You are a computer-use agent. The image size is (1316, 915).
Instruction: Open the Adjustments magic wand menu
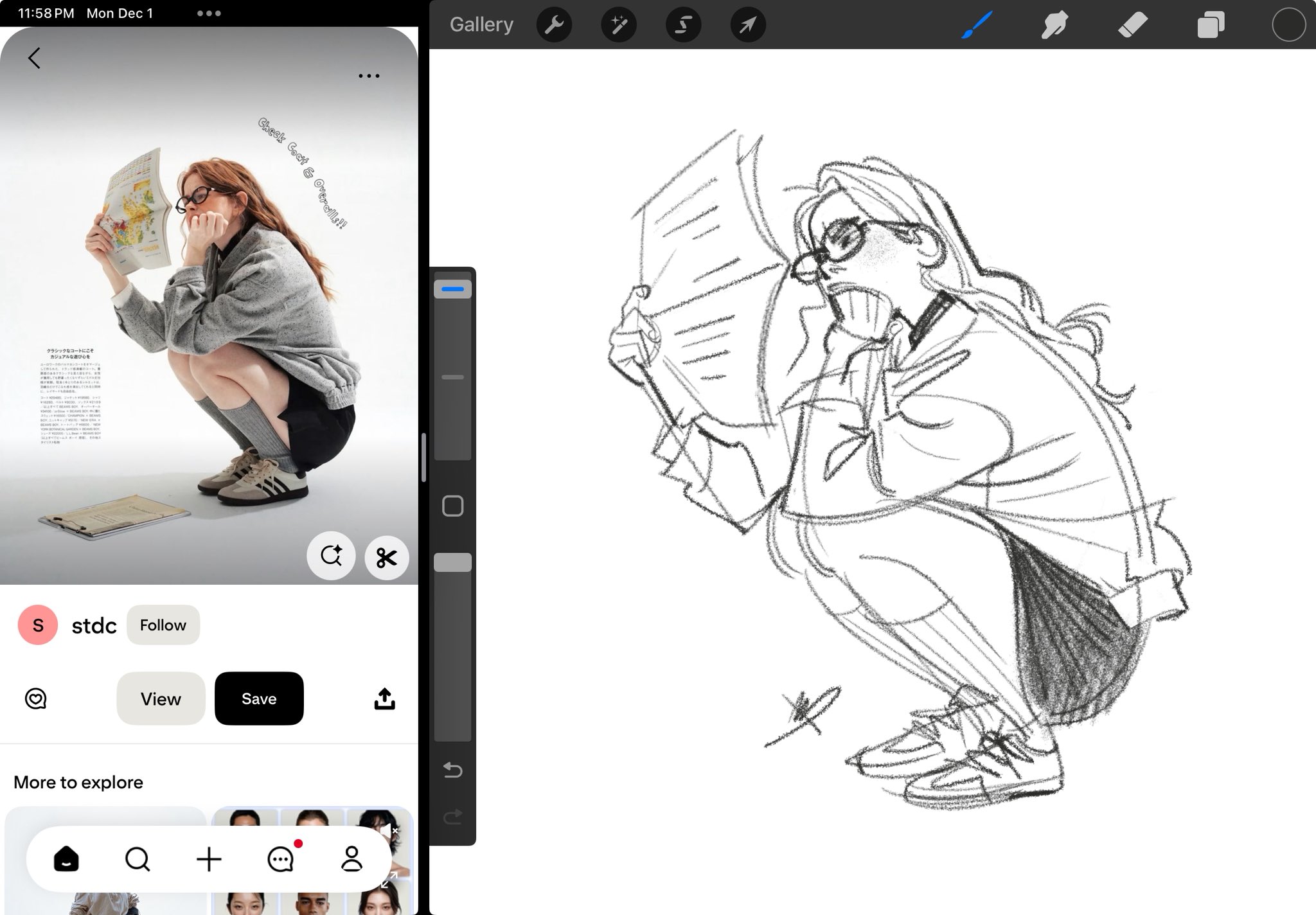click(618, 25)
